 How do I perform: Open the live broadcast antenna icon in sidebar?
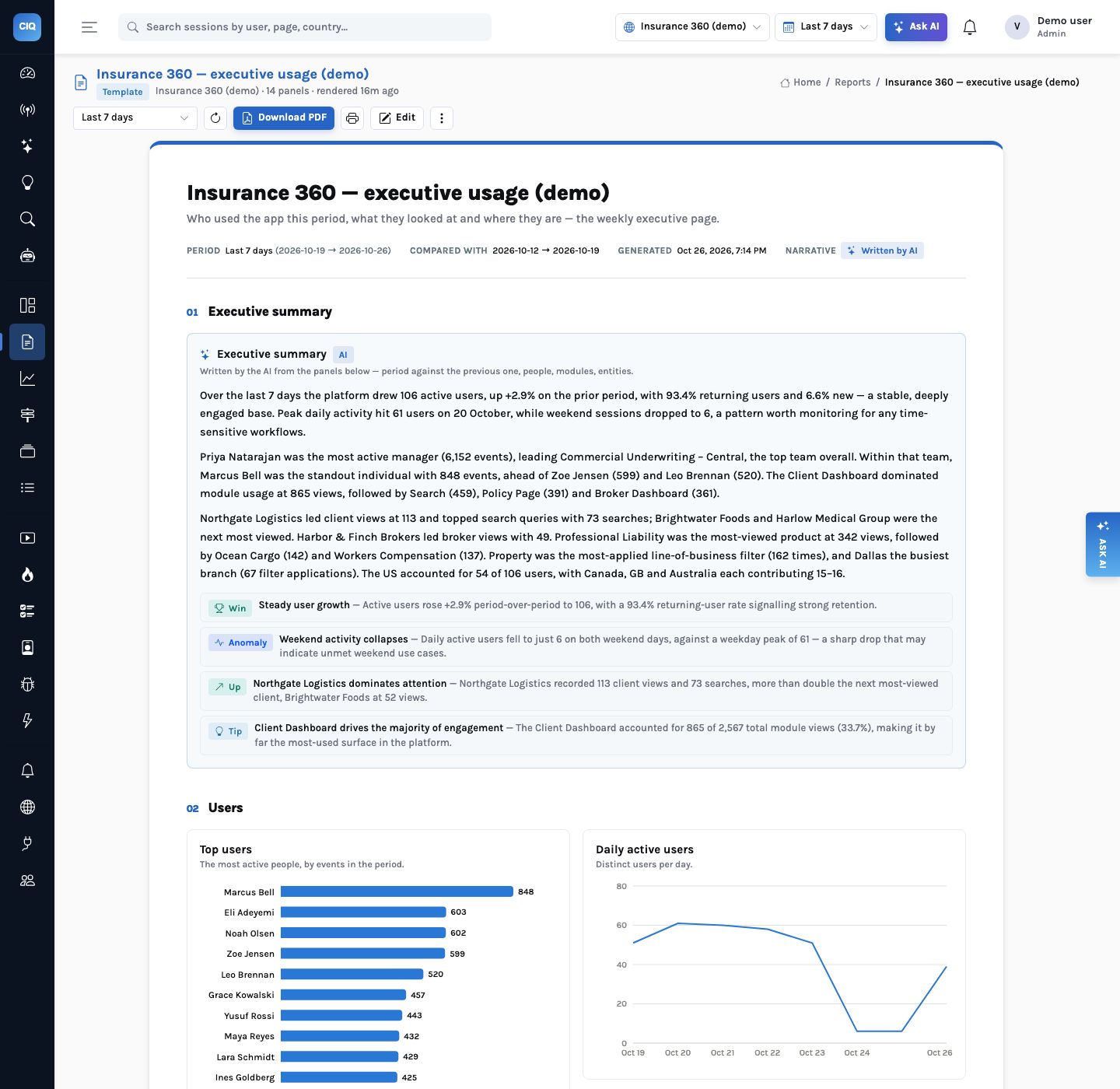27,110
